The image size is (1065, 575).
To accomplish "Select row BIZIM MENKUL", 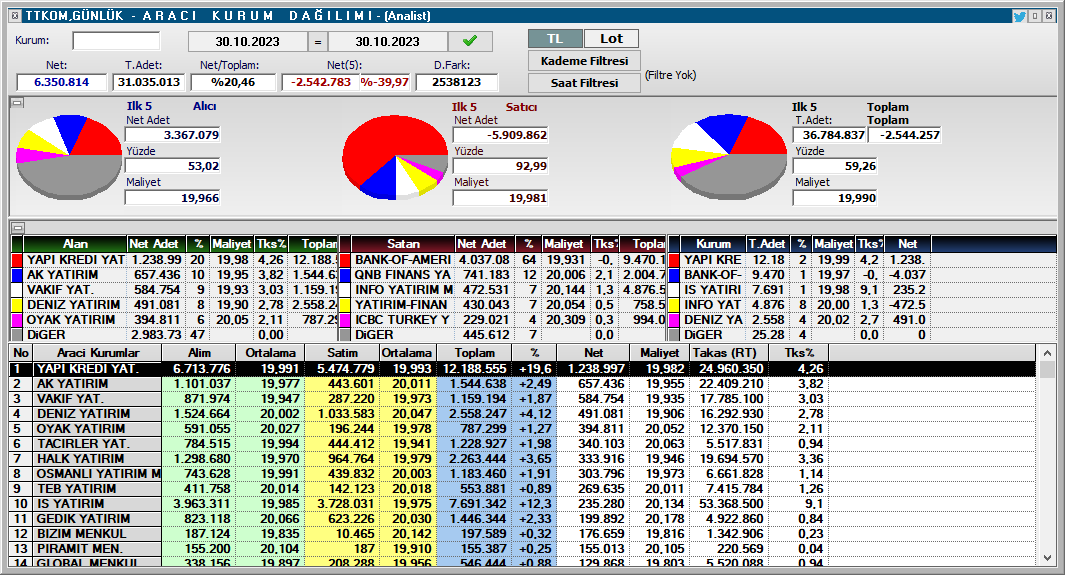I will point(523,534).
